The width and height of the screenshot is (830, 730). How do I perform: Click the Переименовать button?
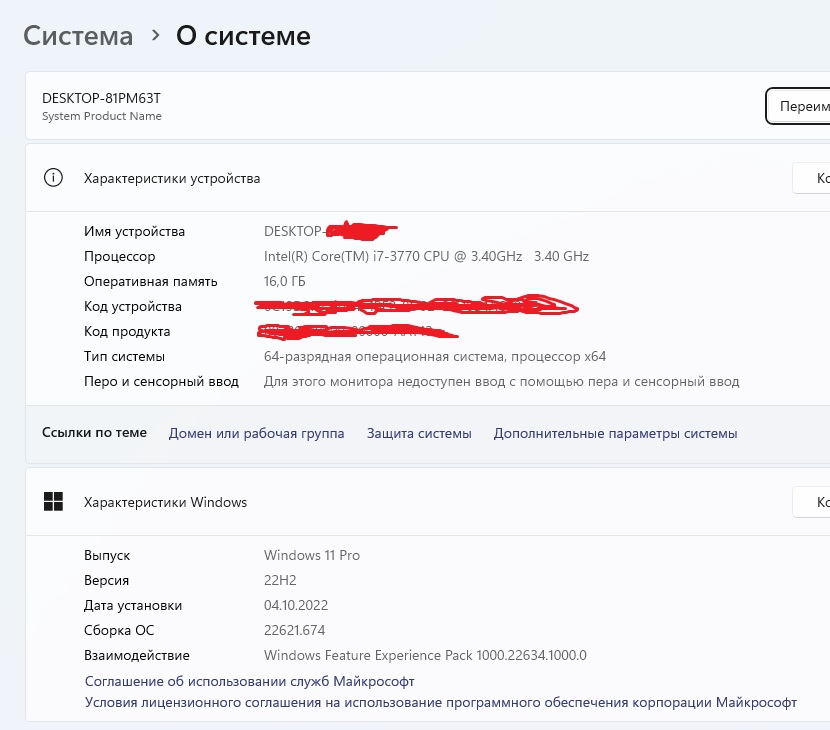coord(798,106)
